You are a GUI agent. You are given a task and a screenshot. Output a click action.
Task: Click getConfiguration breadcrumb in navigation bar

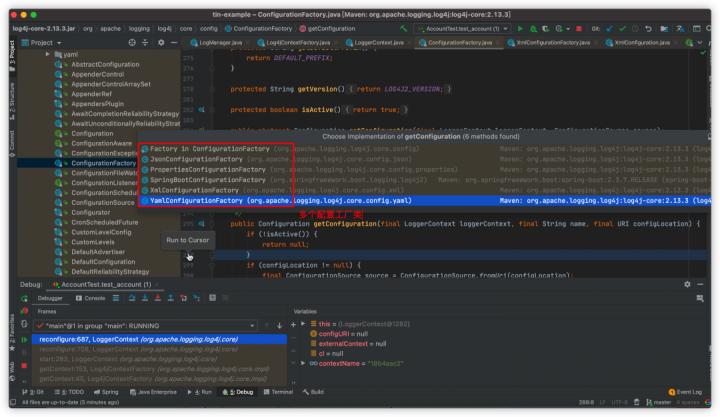coord(327,28)
